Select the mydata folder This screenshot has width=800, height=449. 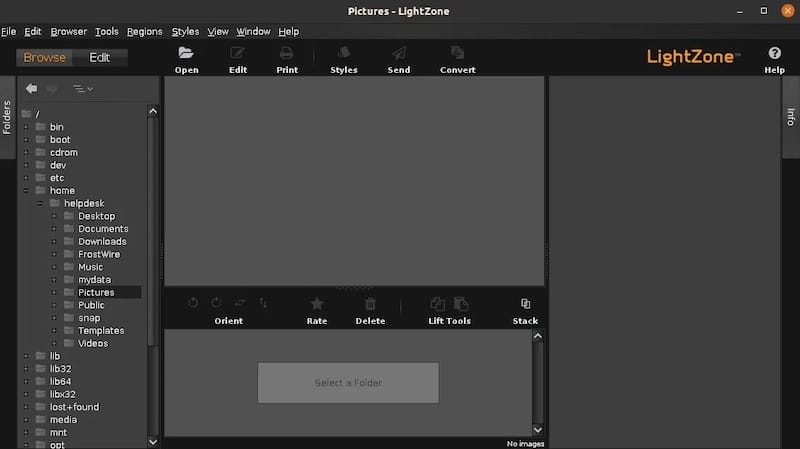tap(94, 280)
